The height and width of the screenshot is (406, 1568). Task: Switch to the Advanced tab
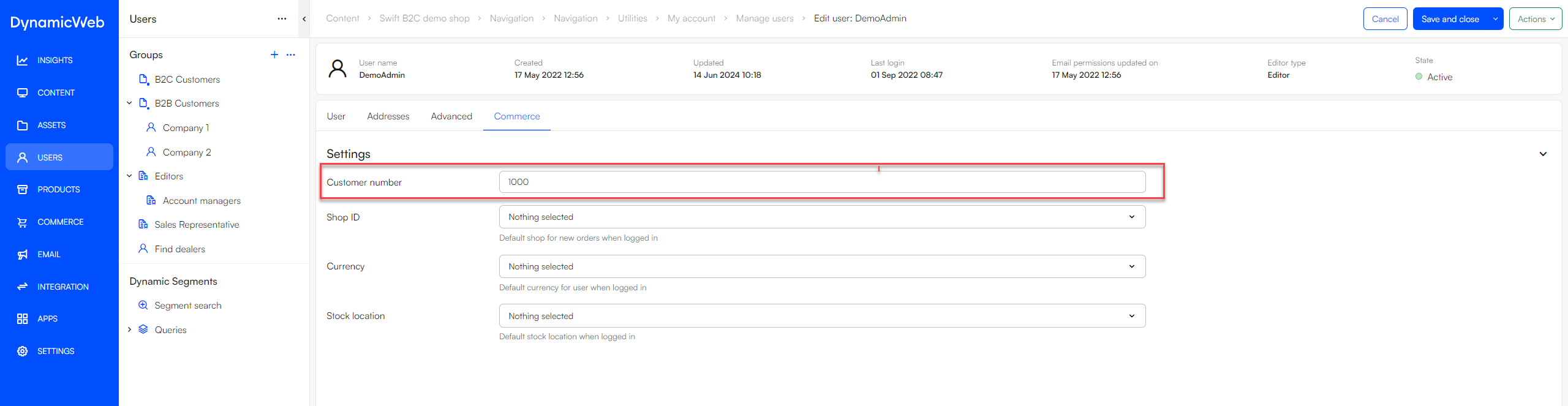(451, 116)
